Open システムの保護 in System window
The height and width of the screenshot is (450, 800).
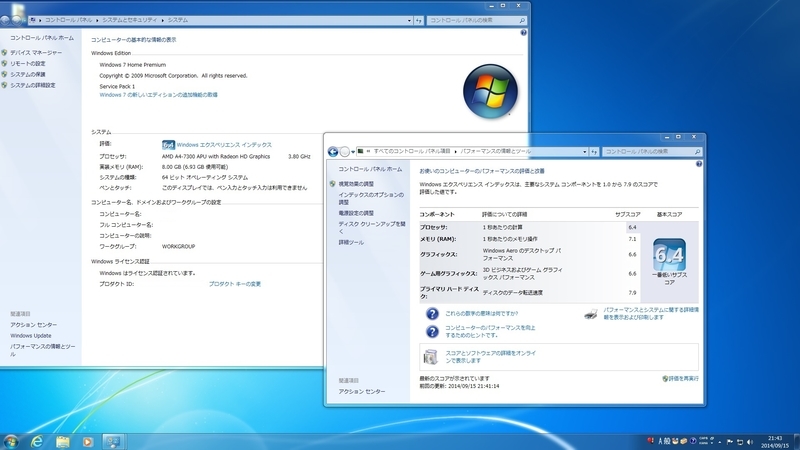(x=28, y=74)
